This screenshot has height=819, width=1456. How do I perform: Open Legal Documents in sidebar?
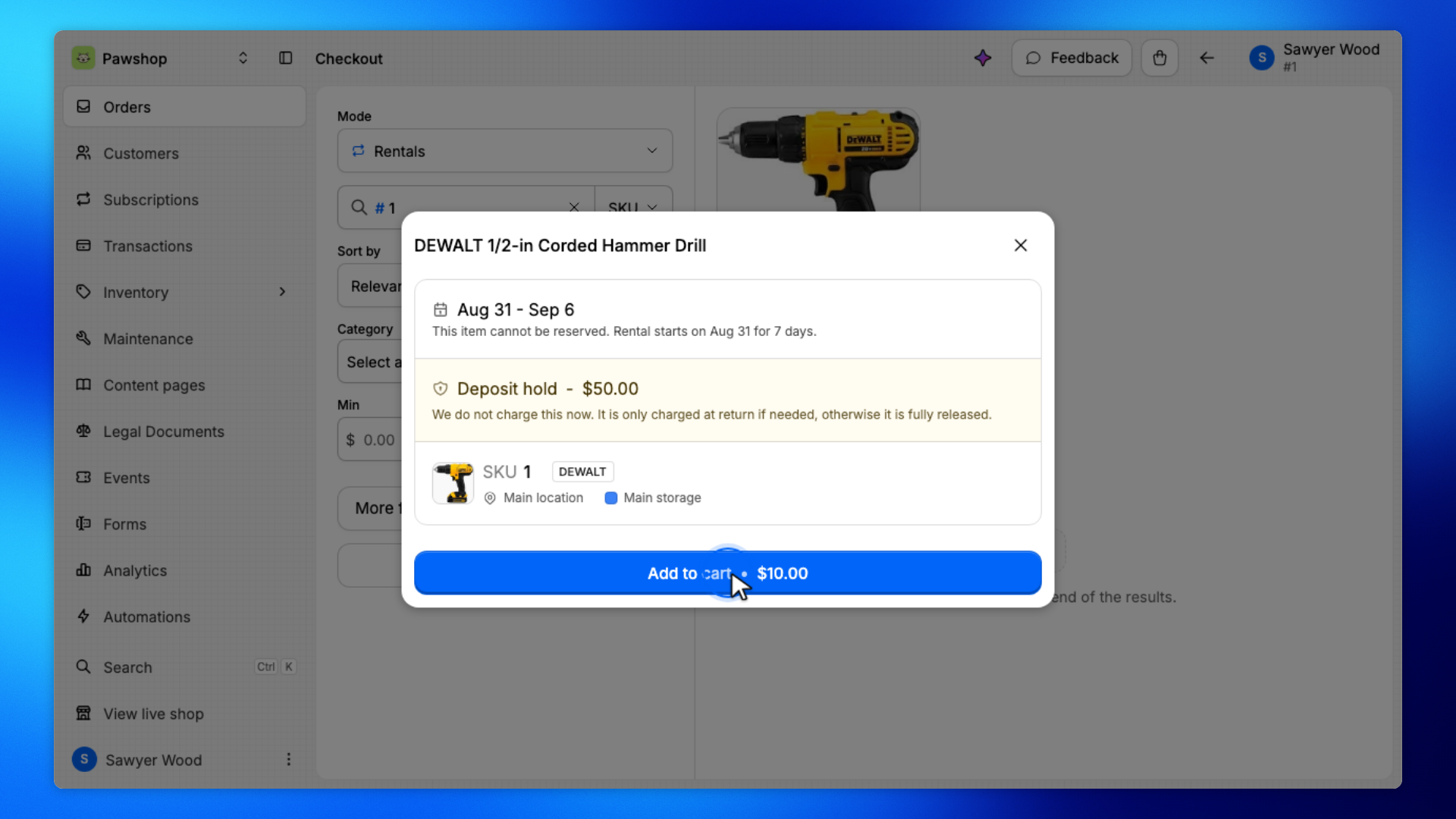click(184, 431)
